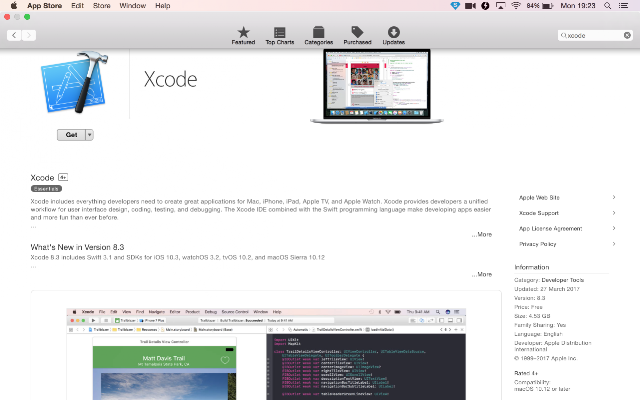Open Spotlight search in menu bar
This screenshot has height=400, width=640.
[x=607, y=6]
